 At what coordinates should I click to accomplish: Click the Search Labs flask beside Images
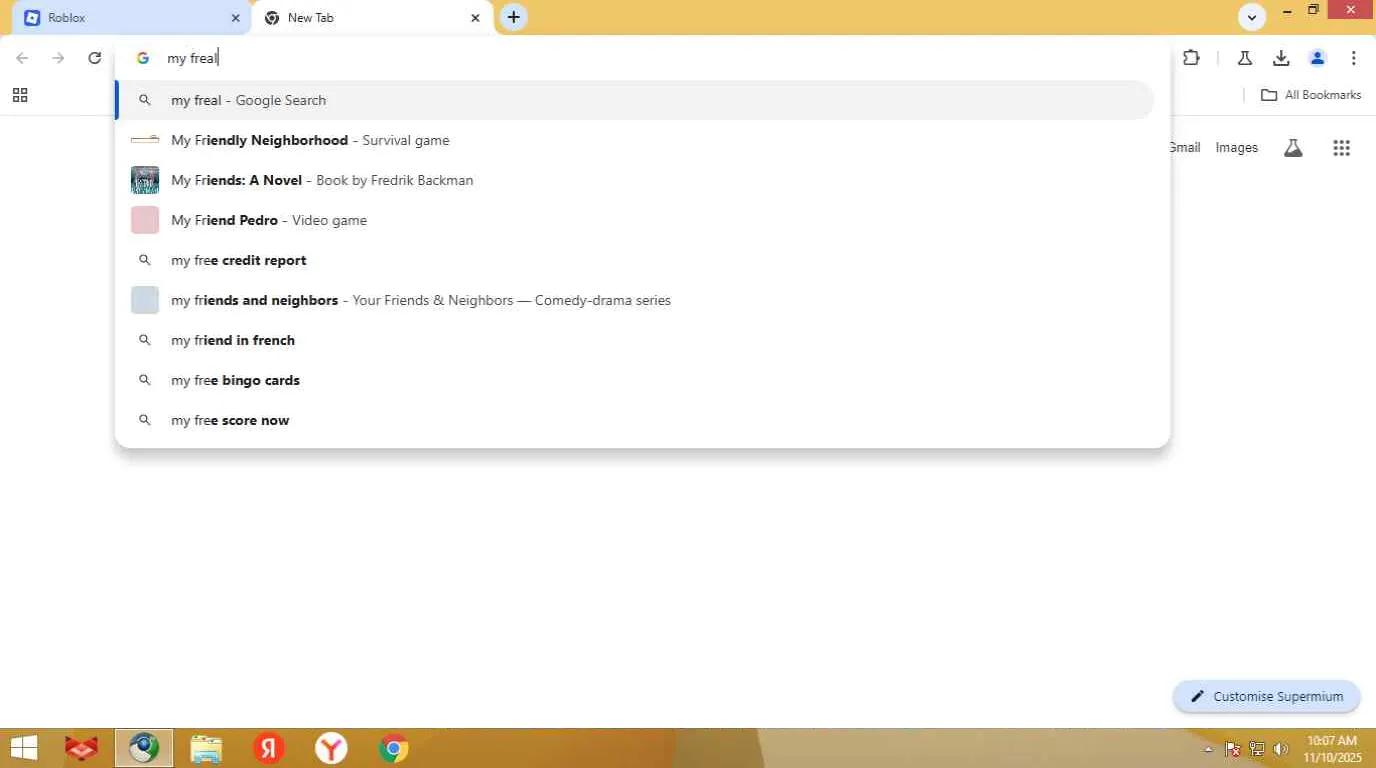point(1293,148)
